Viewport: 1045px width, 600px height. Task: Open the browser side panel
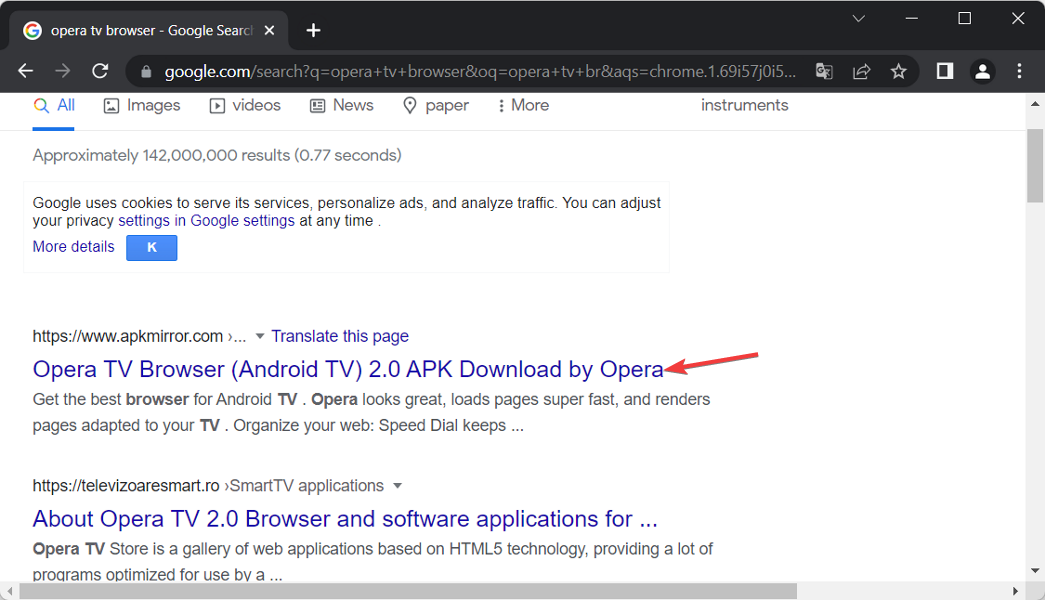(945, 71)
